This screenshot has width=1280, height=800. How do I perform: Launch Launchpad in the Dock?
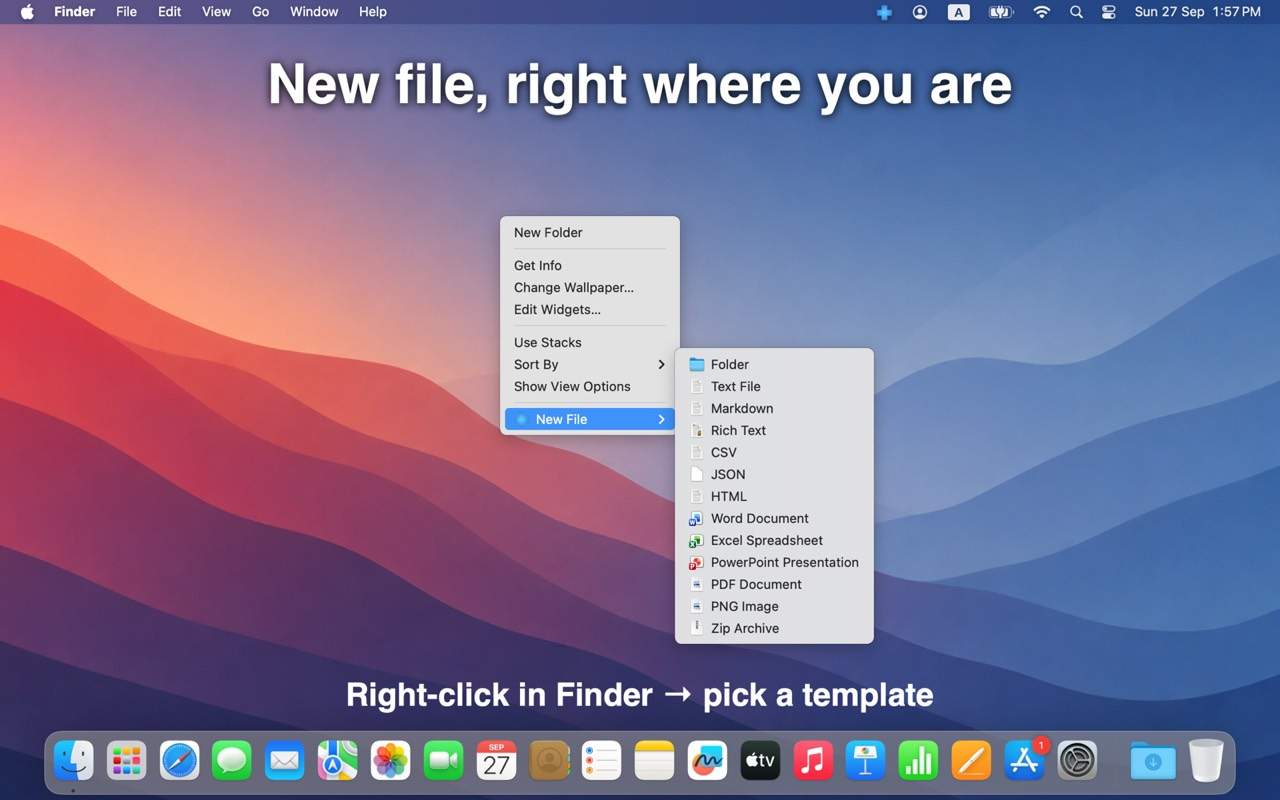tap(127, 761)
